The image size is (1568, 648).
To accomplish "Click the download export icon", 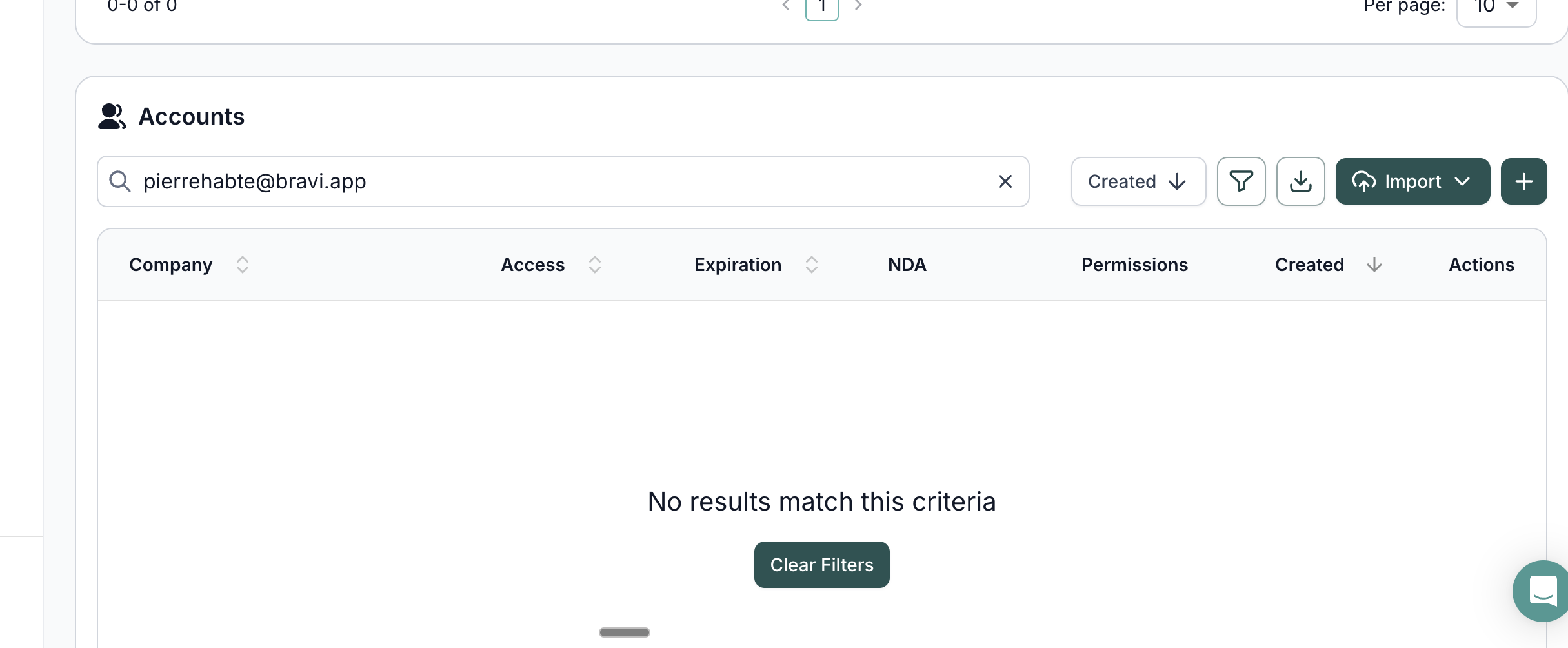I will tap(1300, 181).
